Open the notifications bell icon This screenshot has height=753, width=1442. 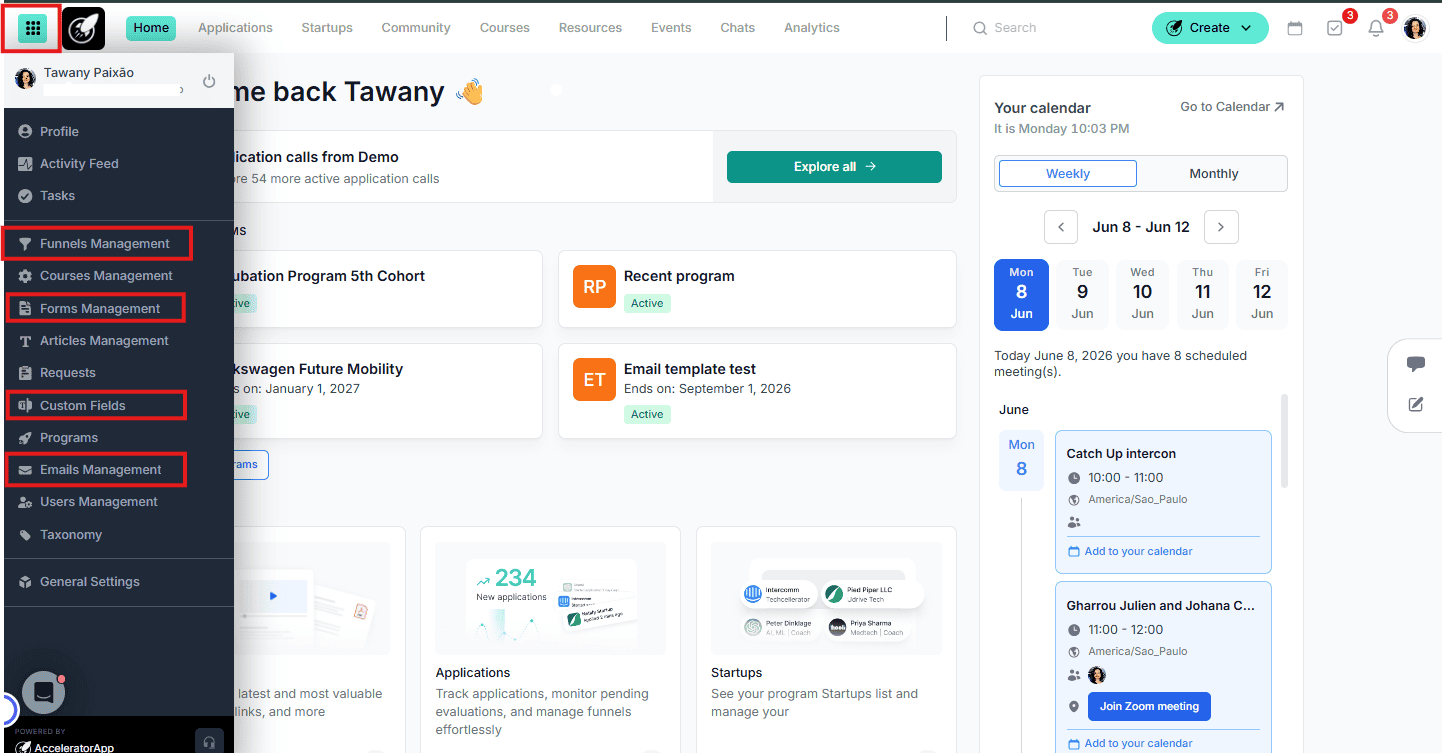[1376, 28]
